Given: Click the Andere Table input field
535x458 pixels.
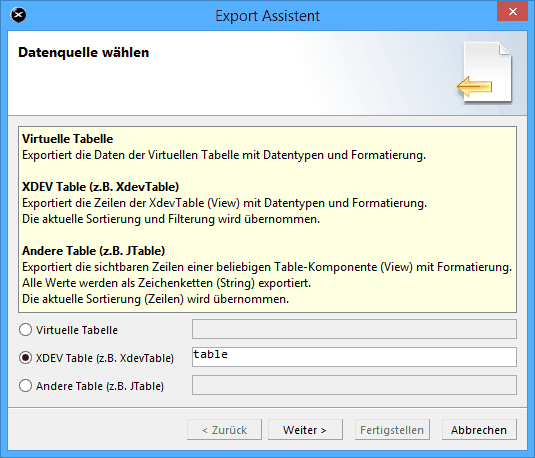Looking at the screenshot, I should (x=354, y=385).
